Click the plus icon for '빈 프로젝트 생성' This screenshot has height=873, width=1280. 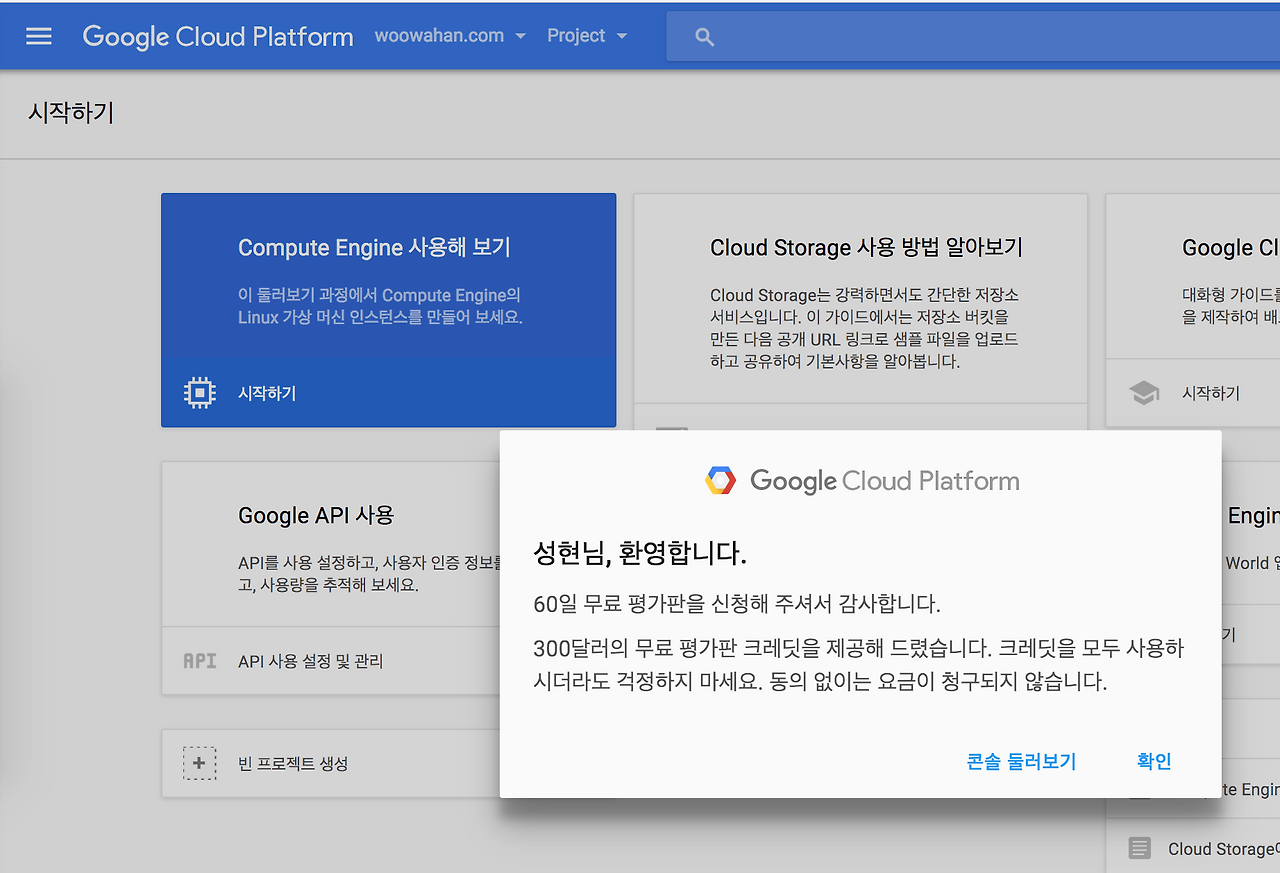coord(199,762)
